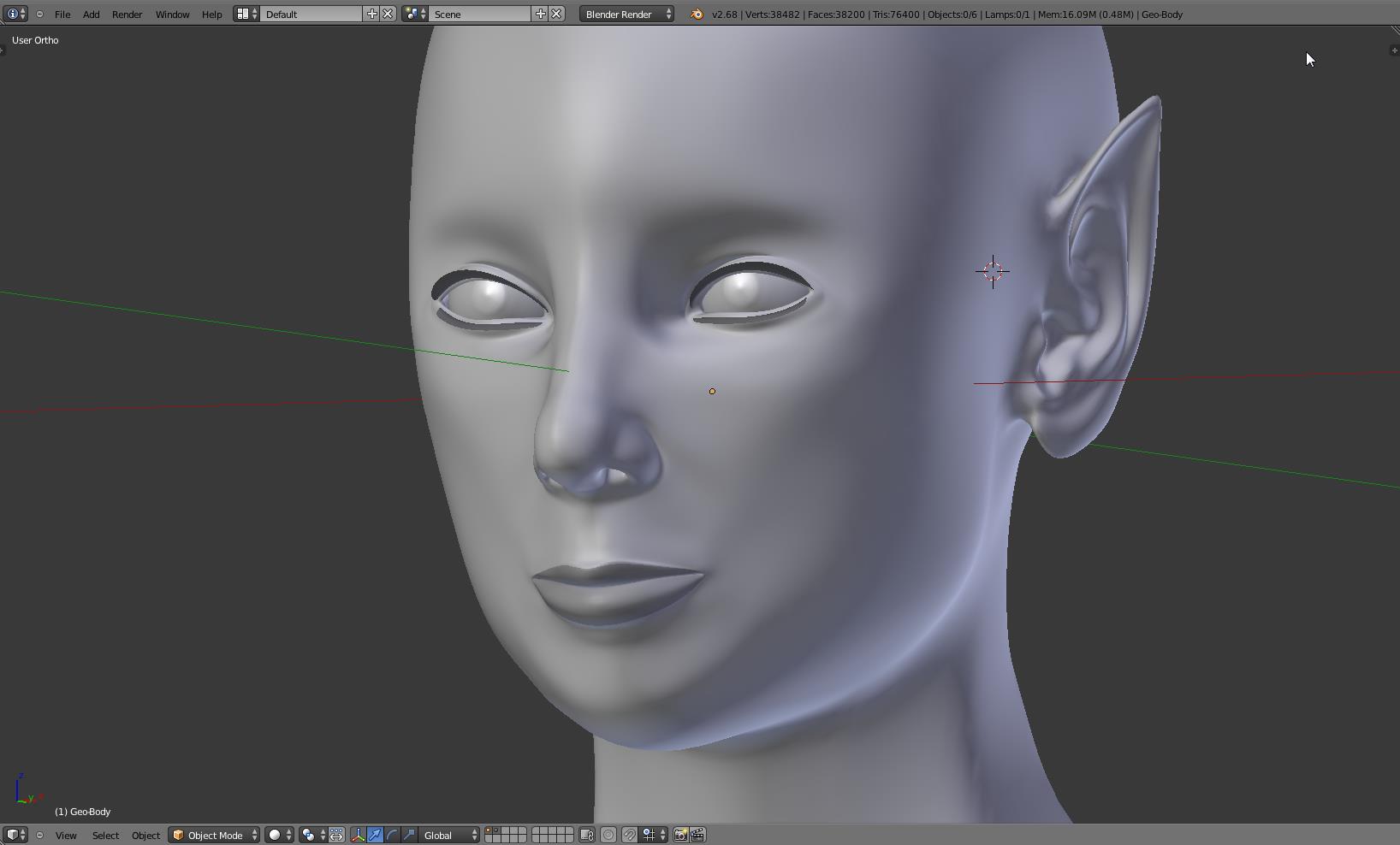Select the scale manipulator icon
1400x845 pixels.
click(409, 835)
